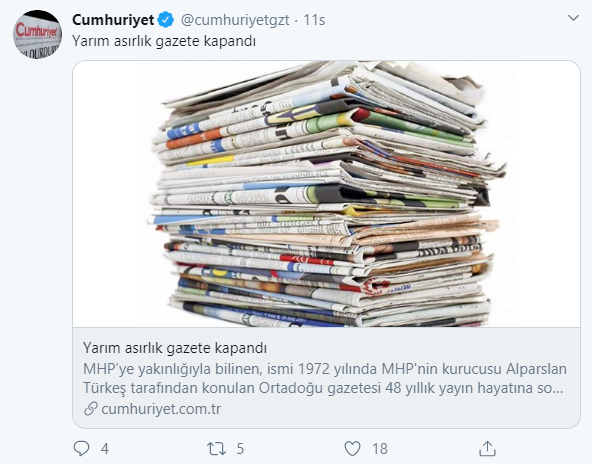Click the separator dot before the 11s timestamp

tap(296, 20)
